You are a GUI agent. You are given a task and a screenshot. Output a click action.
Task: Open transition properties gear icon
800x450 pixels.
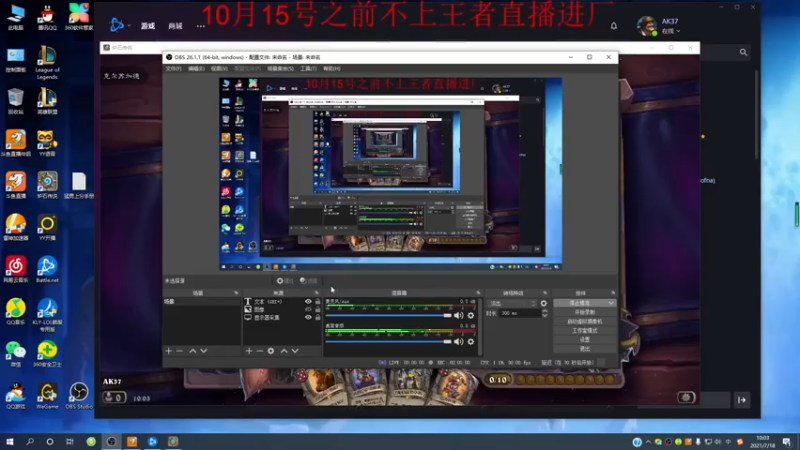pyautogui.click(x=544, y=303)
